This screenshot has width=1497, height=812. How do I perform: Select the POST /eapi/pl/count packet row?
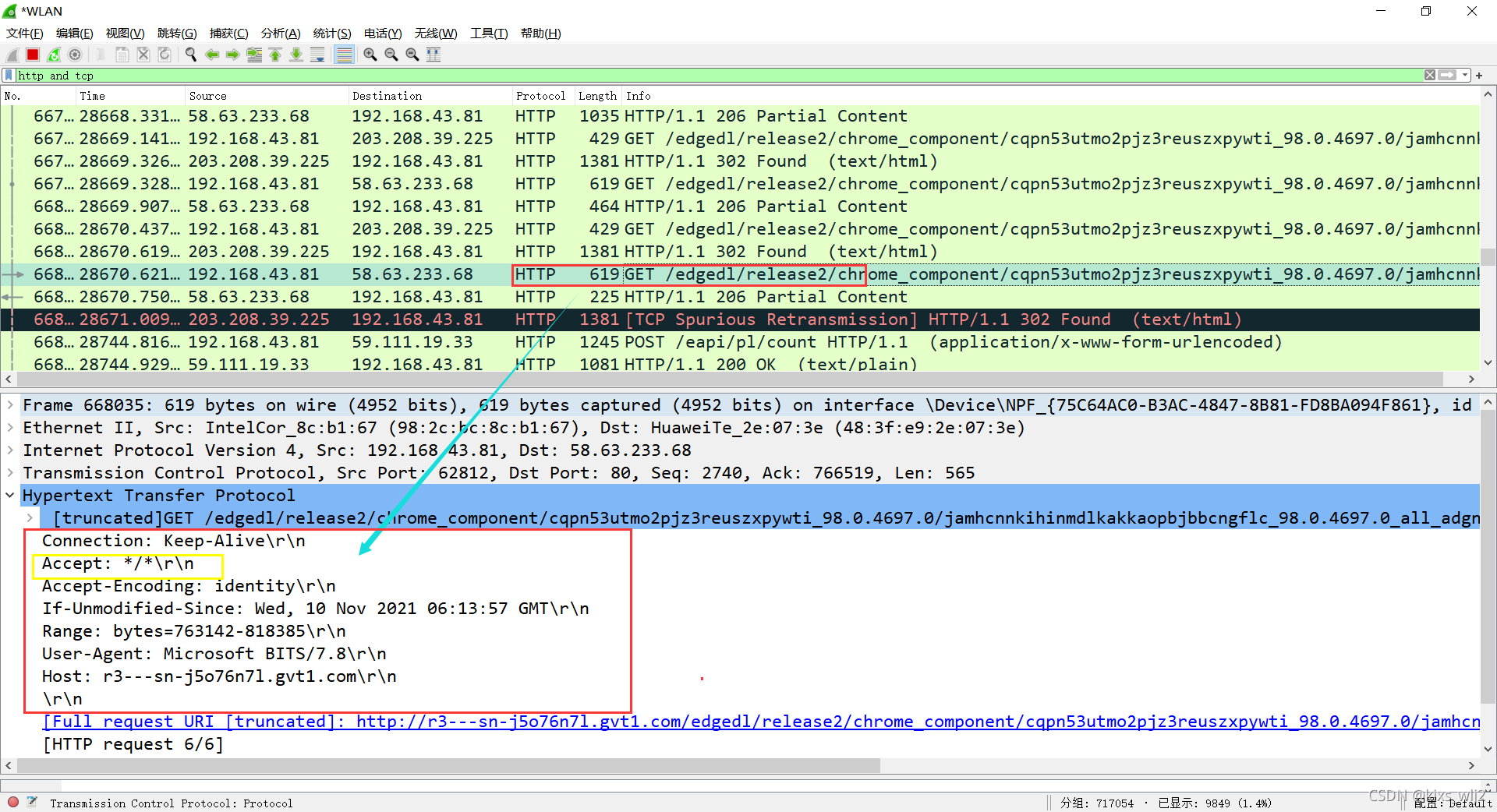tap(740, 342)
